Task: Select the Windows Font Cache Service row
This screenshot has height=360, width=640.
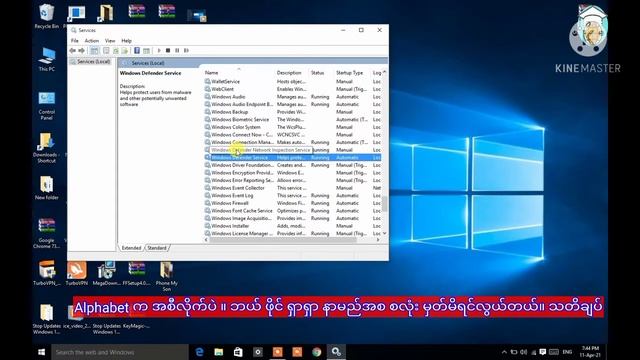Action: tap(292, 211)
